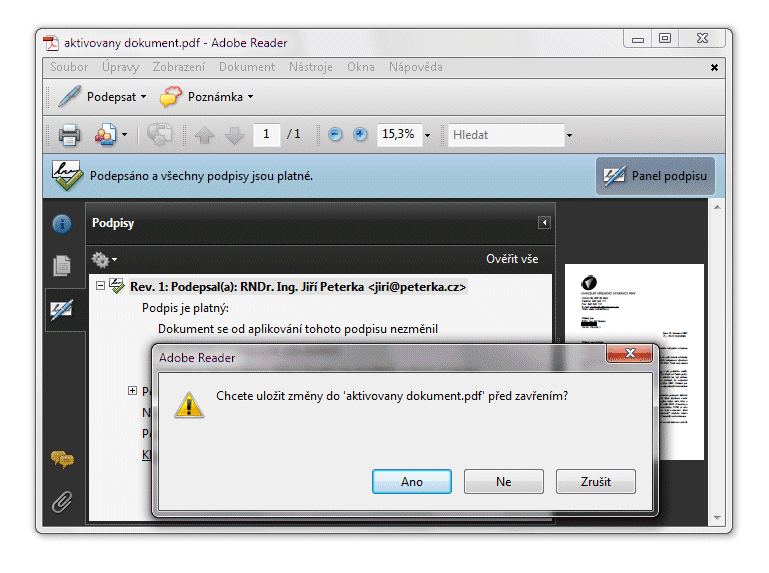Click the pages sidebar icon

tap(62, 265)
